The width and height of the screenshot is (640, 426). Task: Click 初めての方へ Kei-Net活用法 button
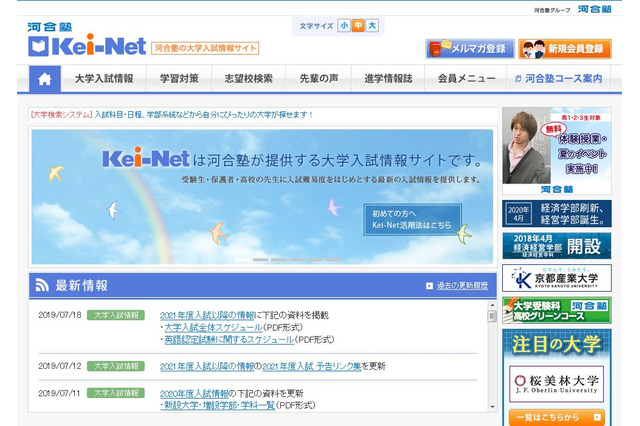coord(412,220)
